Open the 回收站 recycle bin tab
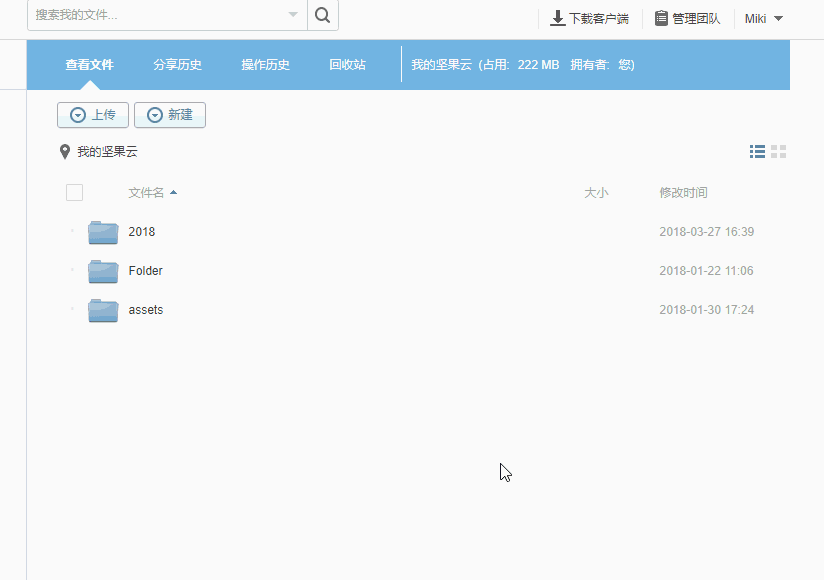The height and width of the screenshot is (580, 824). coord(347,65)
